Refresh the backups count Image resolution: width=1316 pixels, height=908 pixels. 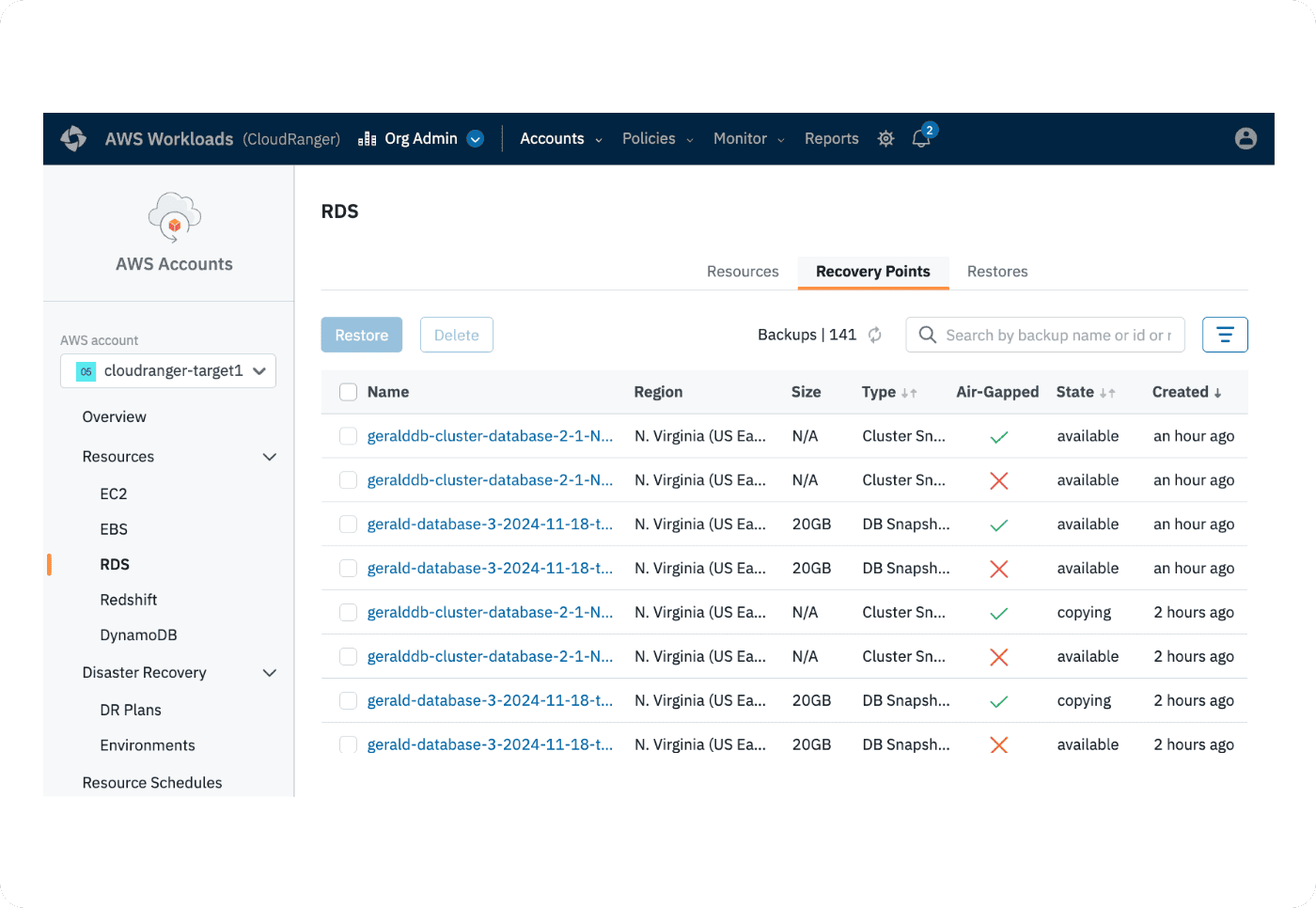(x=875, y=336)
